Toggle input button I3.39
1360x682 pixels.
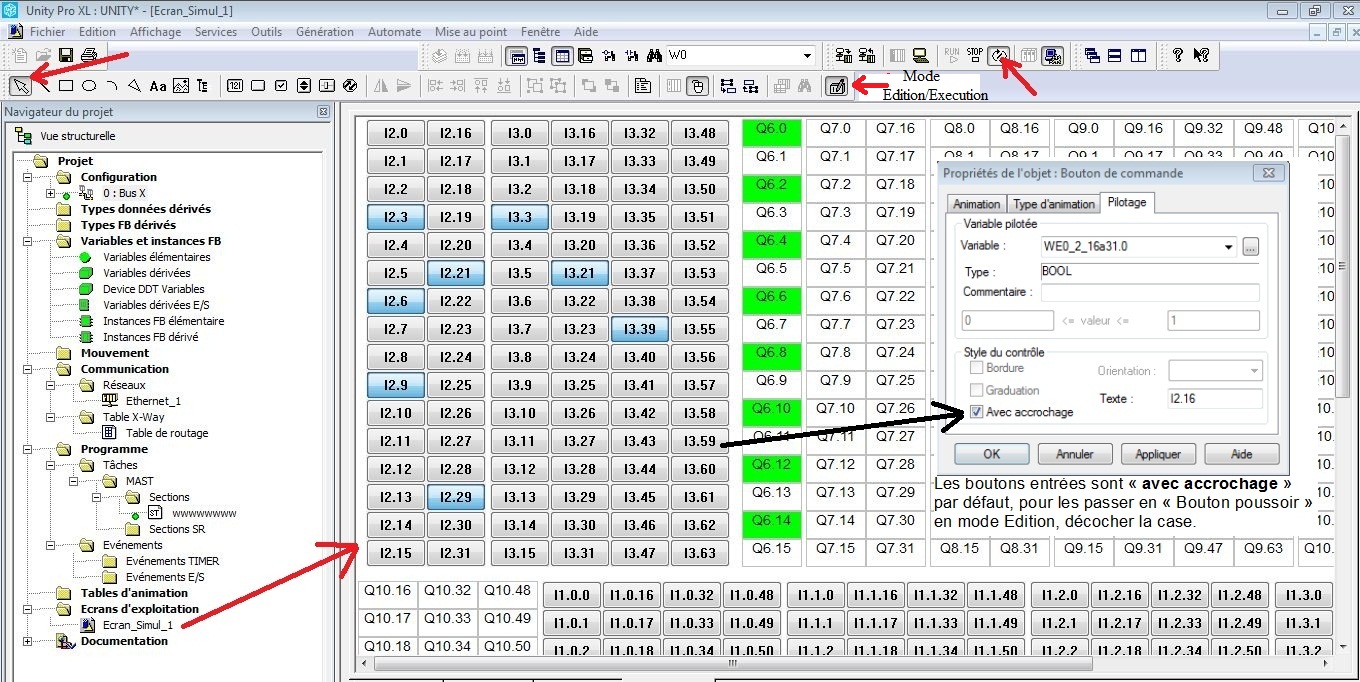639,329
